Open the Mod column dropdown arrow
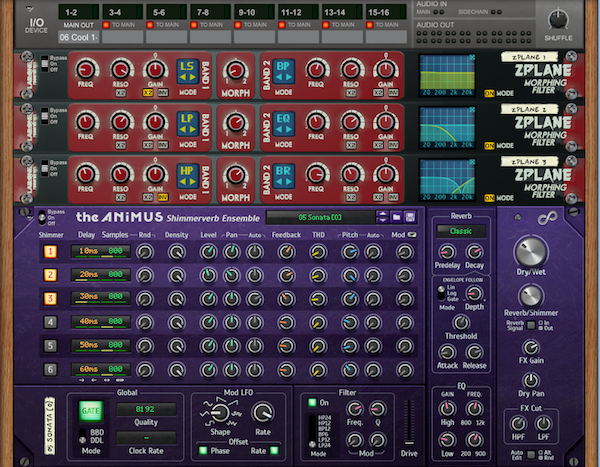Screen dimensions: 600x467 point(412,235)
